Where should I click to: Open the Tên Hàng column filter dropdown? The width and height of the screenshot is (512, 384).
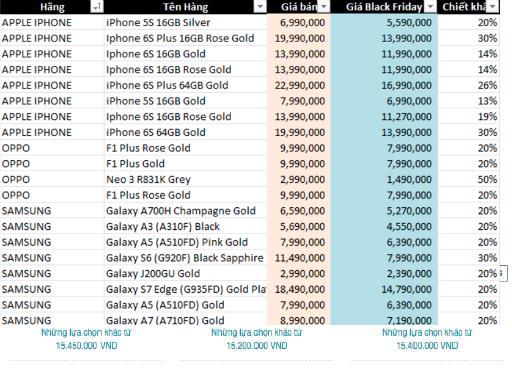pos(260,7)
